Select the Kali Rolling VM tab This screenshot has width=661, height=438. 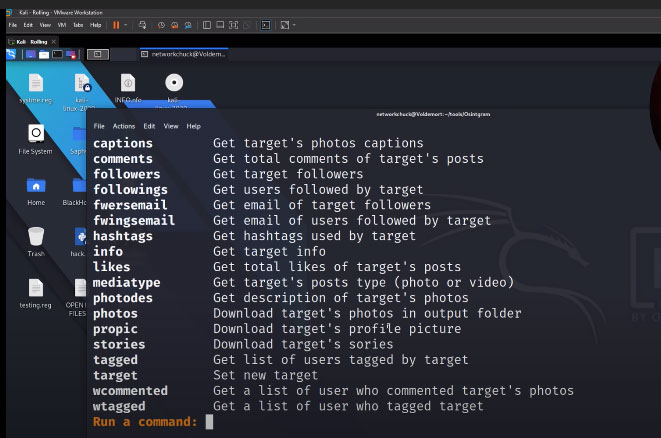(x=32, y=42)
